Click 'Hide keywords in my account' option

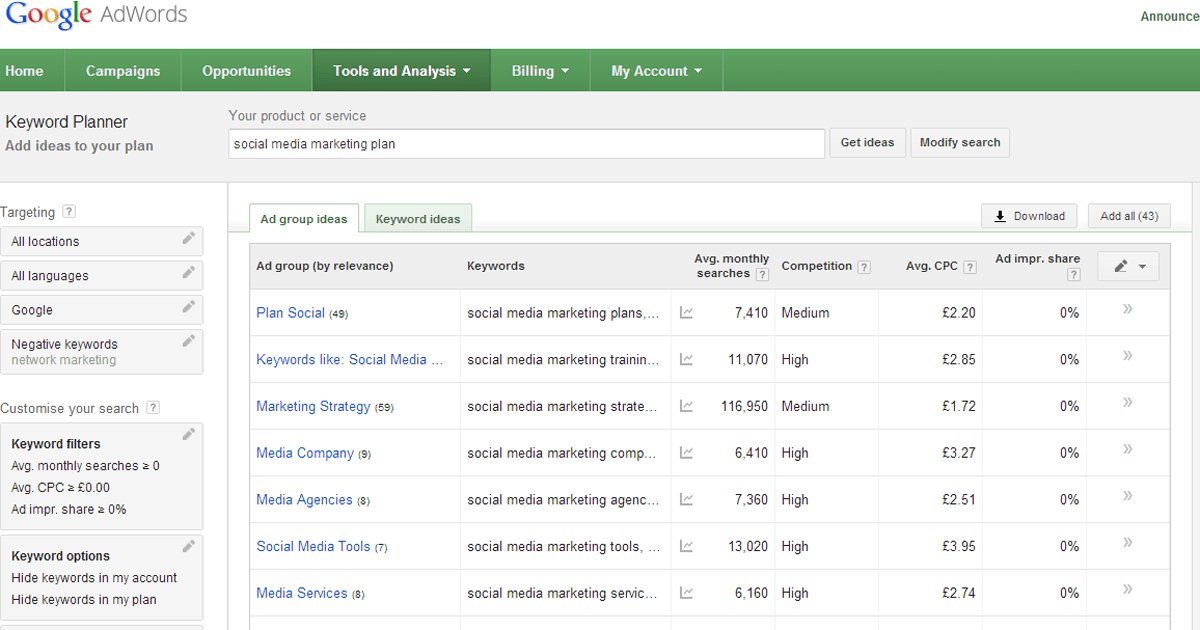(x=94, y=578)
